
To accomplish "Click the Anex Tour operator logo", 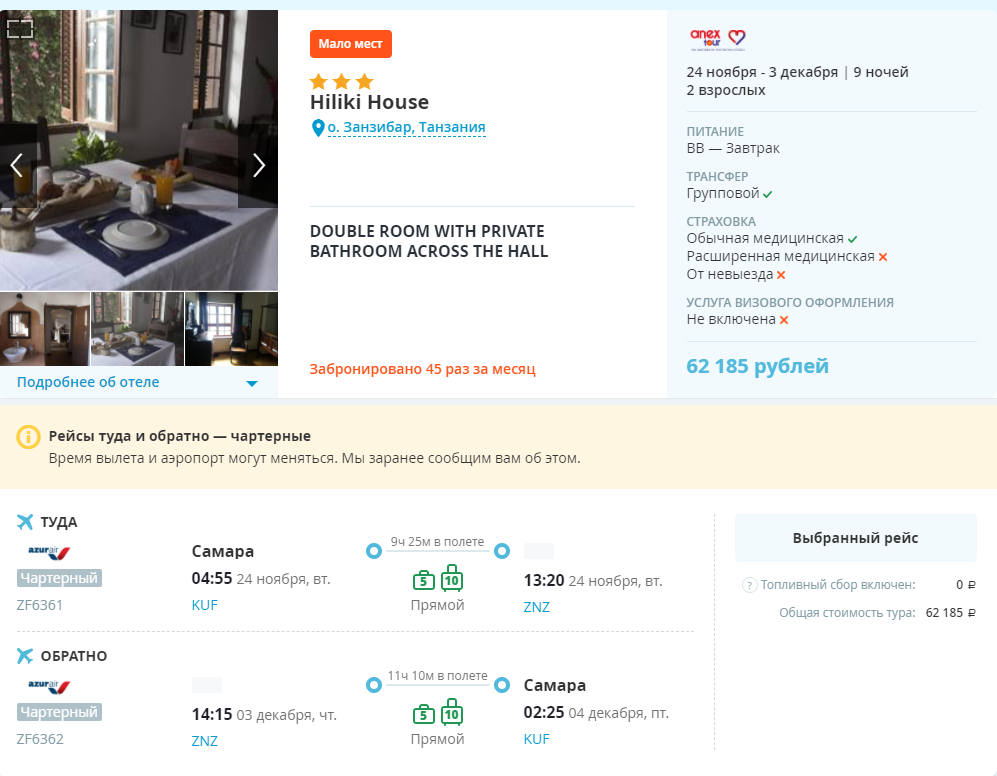I will point(706,39).
